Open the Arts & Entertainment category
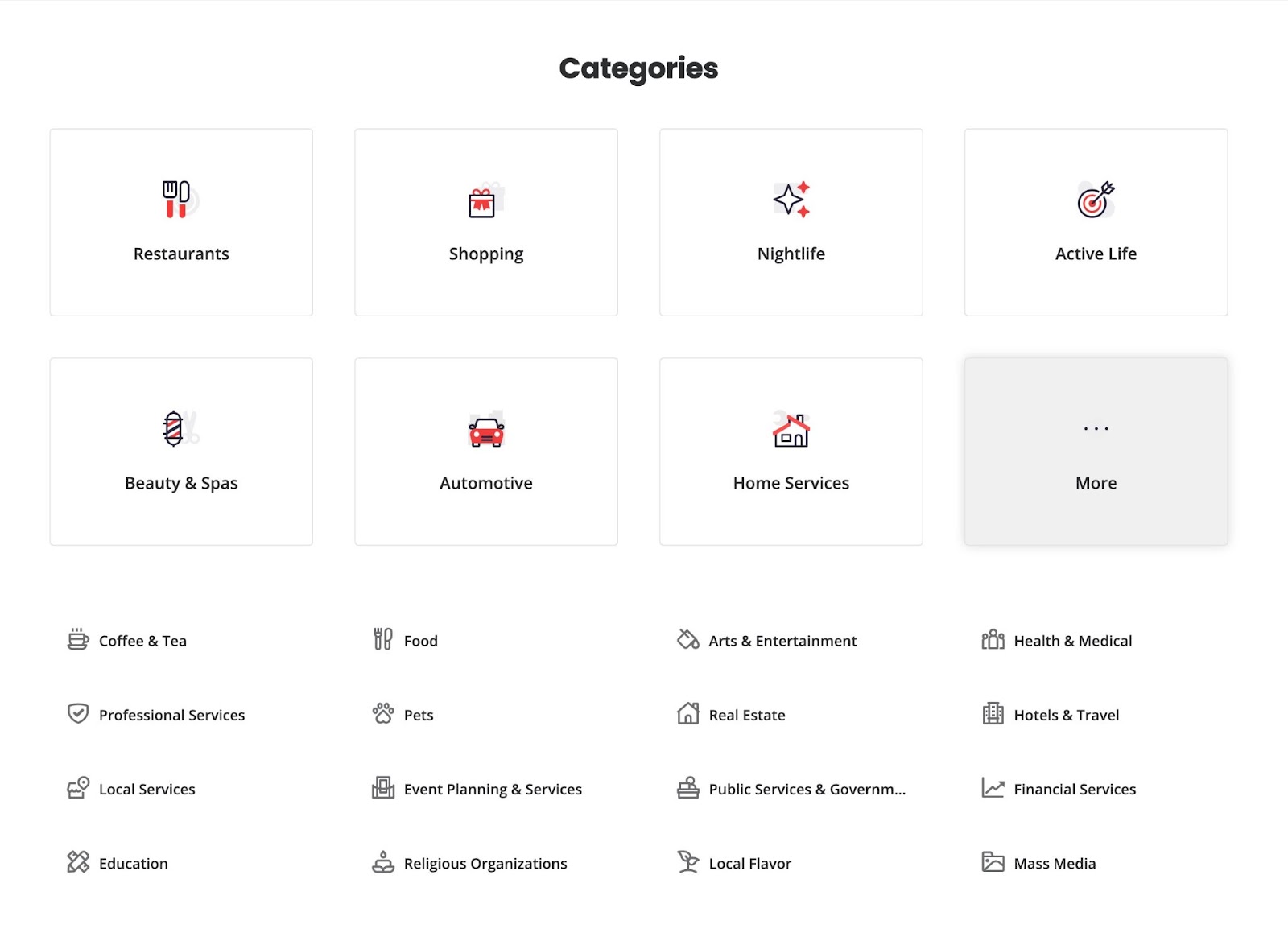 pyautogui.click(x=782, y=641)
